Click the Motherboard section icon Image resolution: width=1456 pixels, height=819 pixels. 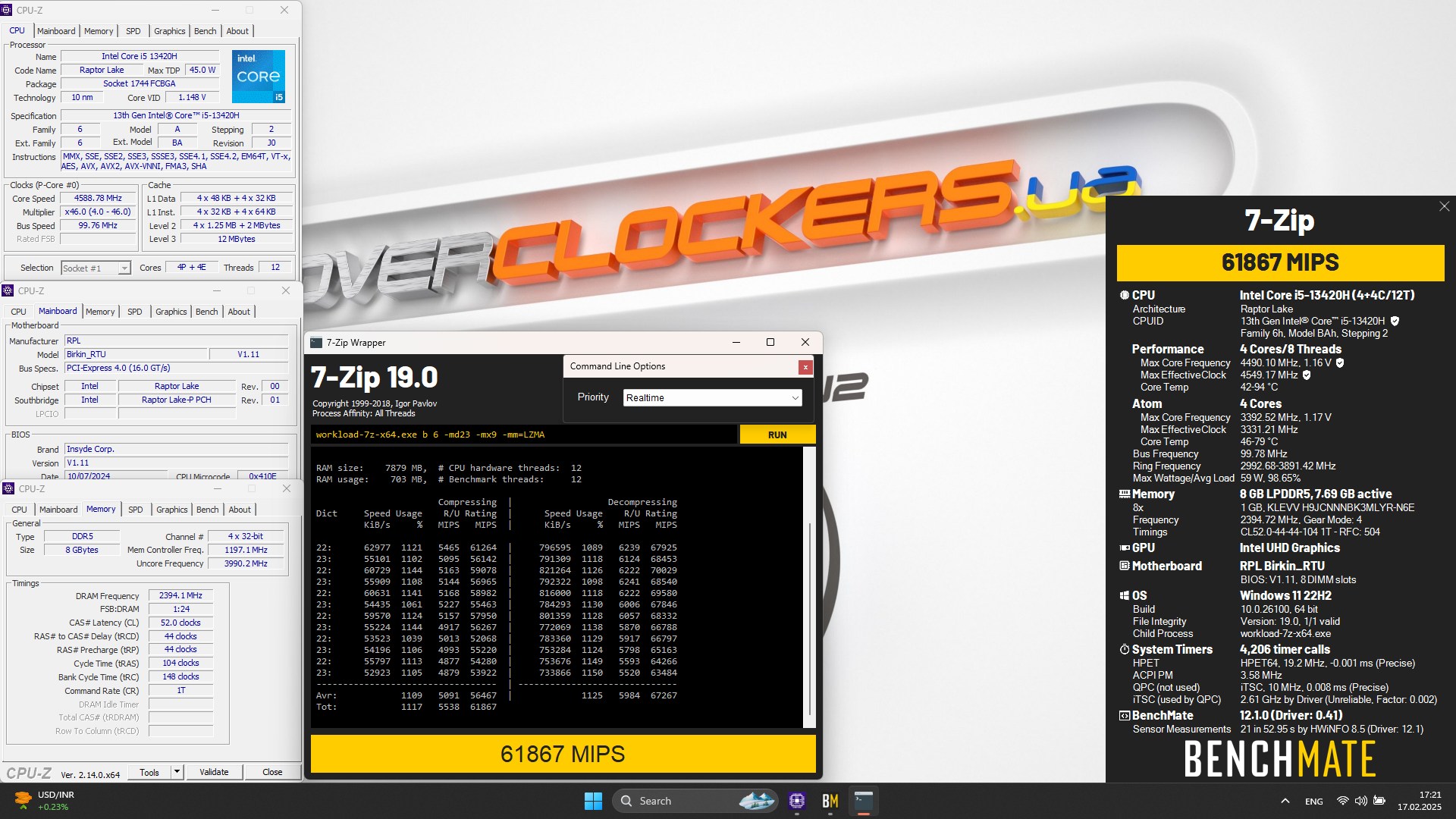1124,566
